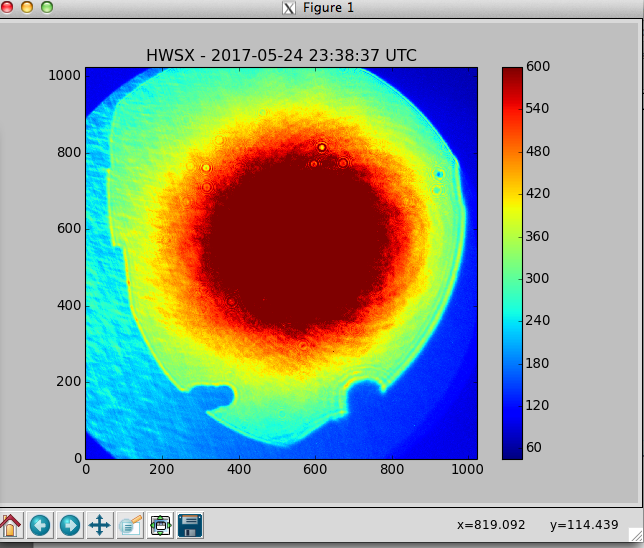Click the colorbar label 480

538,151
